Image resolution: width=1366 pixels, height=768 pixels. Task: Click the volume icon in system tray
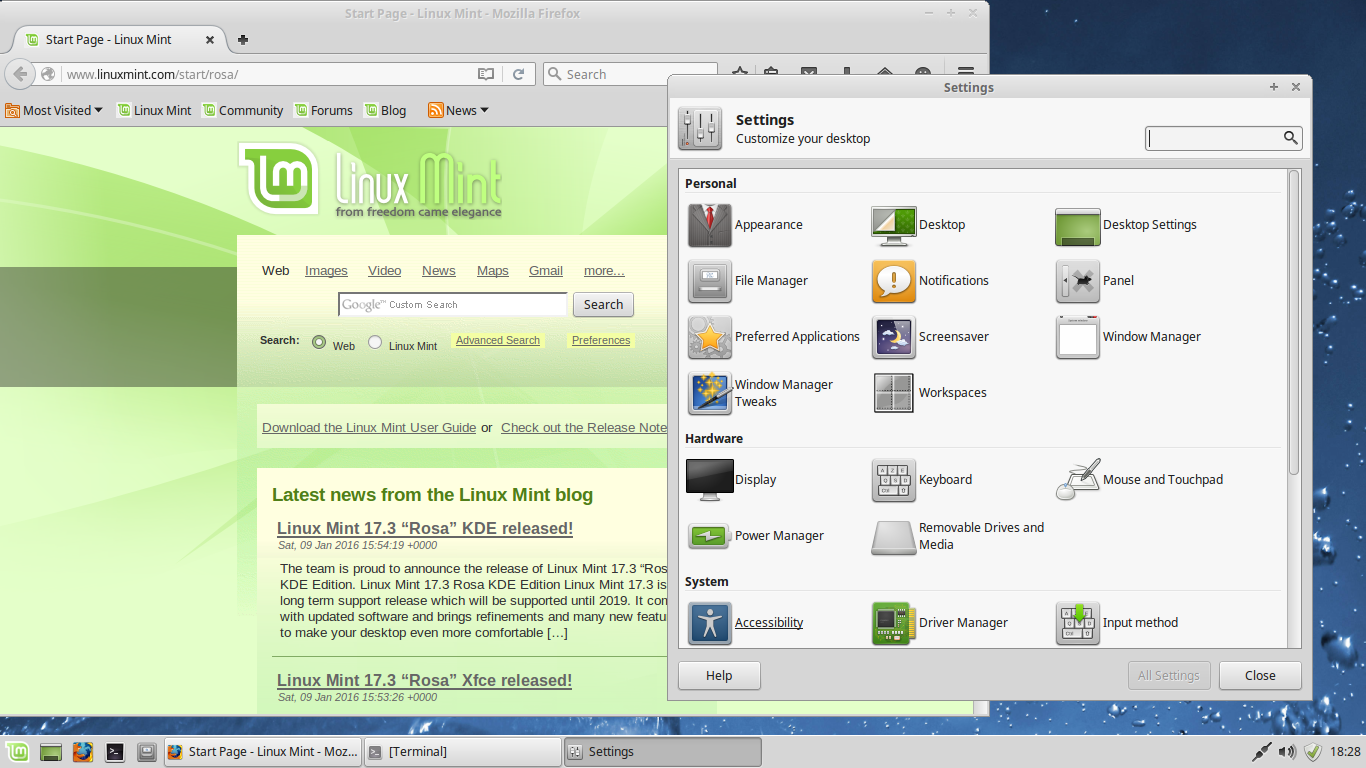1287,751
